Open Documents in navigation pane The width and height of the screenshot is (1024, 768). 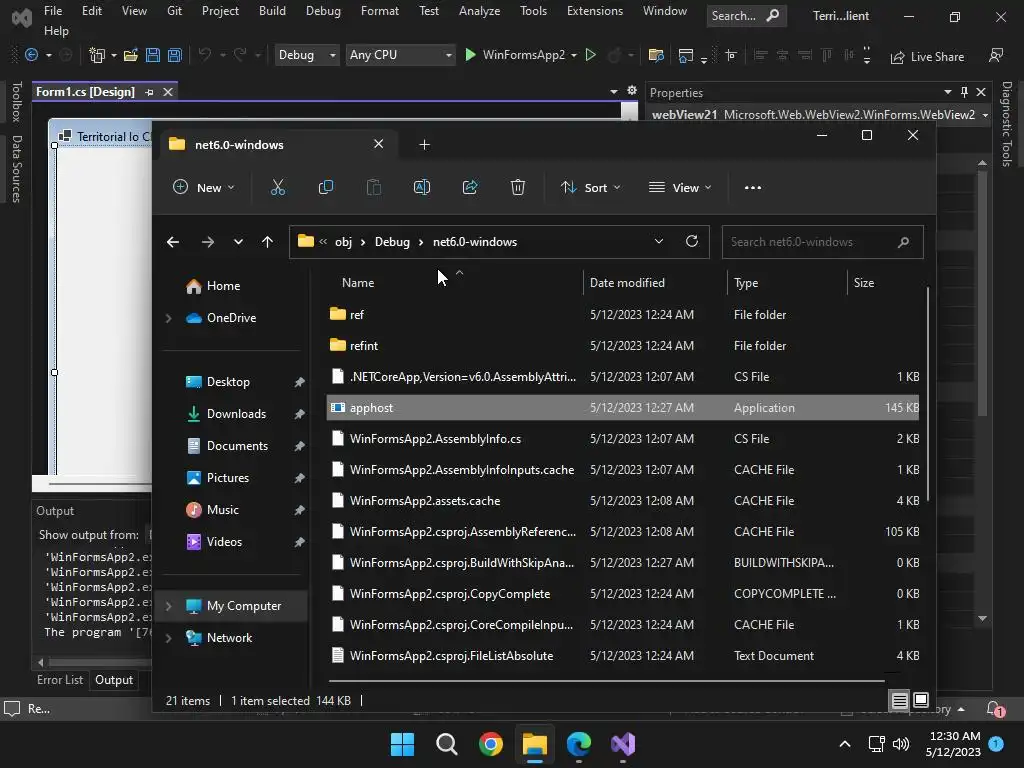tap(237, 446)
